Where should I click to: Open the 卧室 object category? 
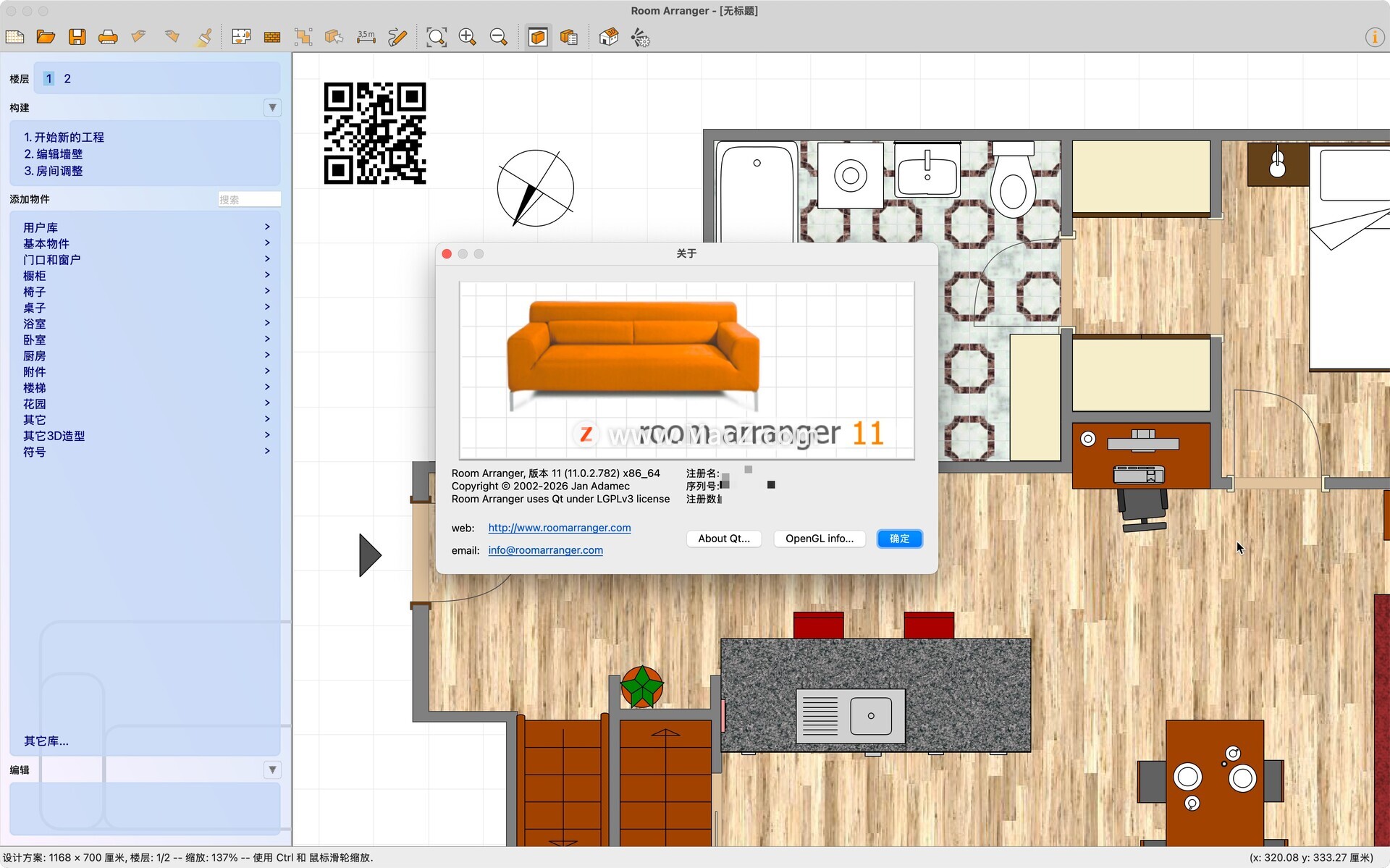pyautogui.click(x=146, y=340)
